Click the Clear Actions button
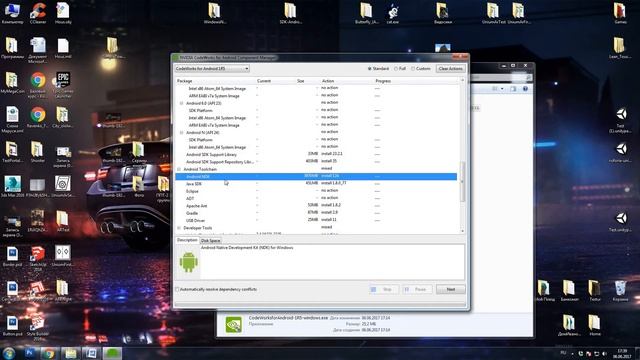 pos(450,69)
